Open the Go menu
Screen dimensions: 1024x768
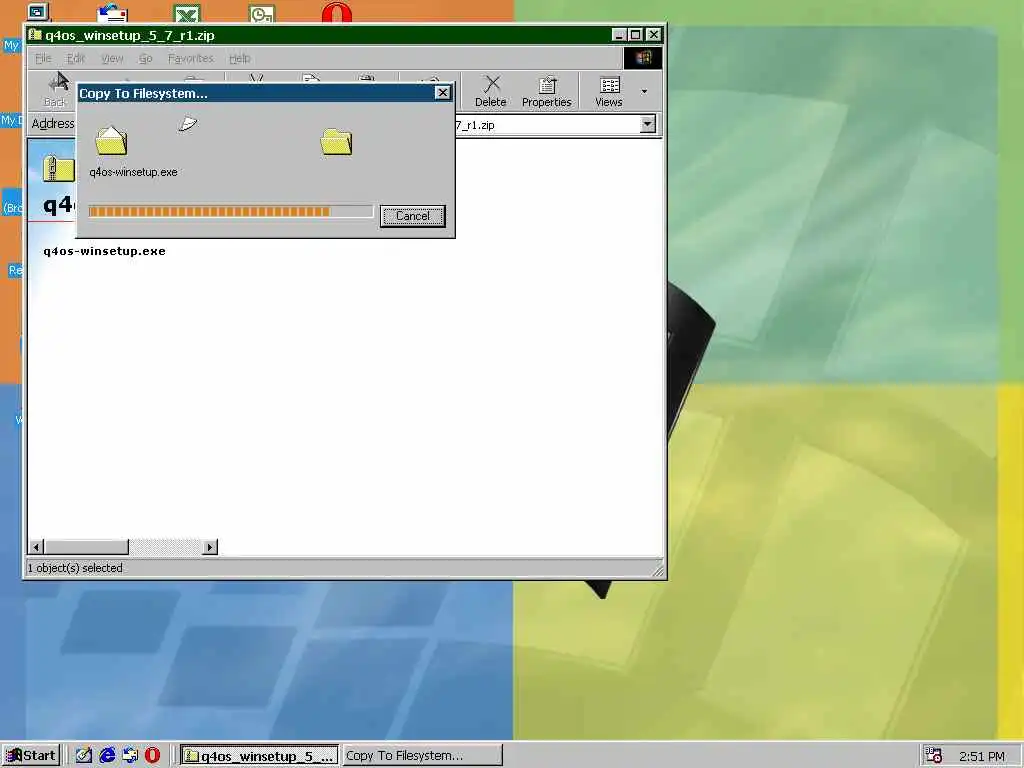(x=145, y=58)
